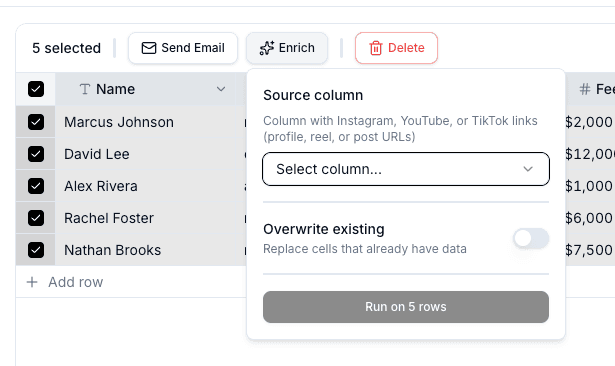This screenshot has height=366, width=615.
Task: Open the Select column dropdown
Action: [406, 169]
